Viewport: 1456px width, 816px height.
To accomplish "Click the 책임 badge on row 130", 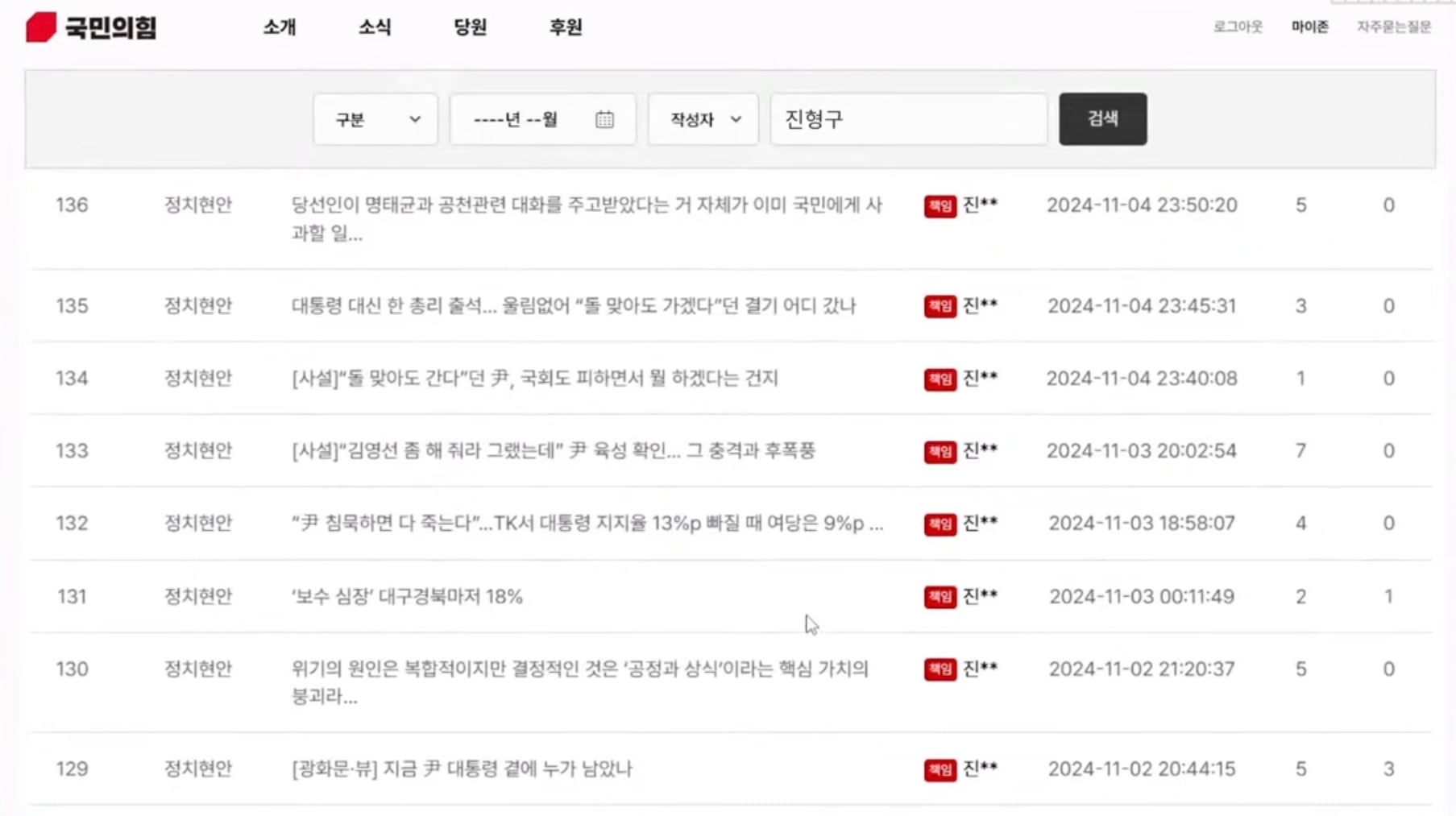I will coord(940,669).
